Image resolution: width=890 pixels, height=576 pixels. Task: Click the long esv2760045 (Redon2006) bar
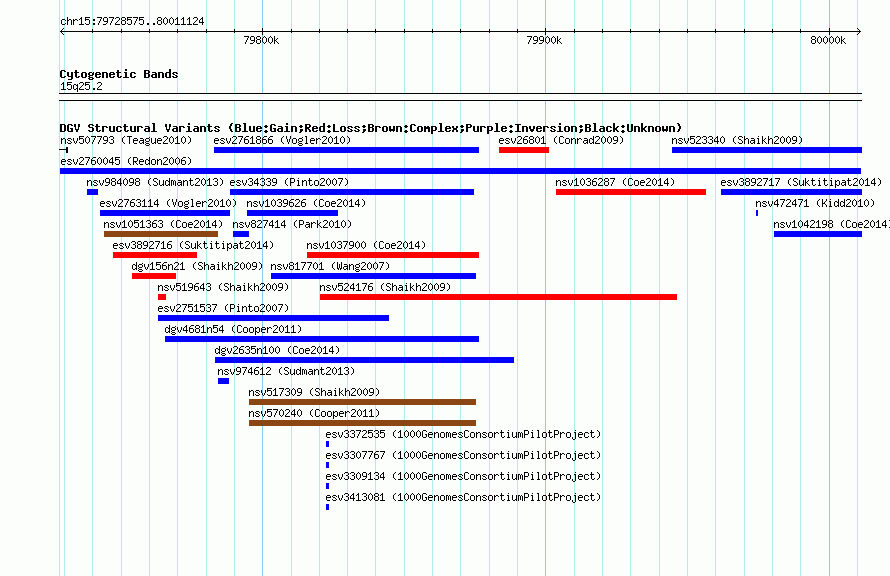tap(460, 171)
